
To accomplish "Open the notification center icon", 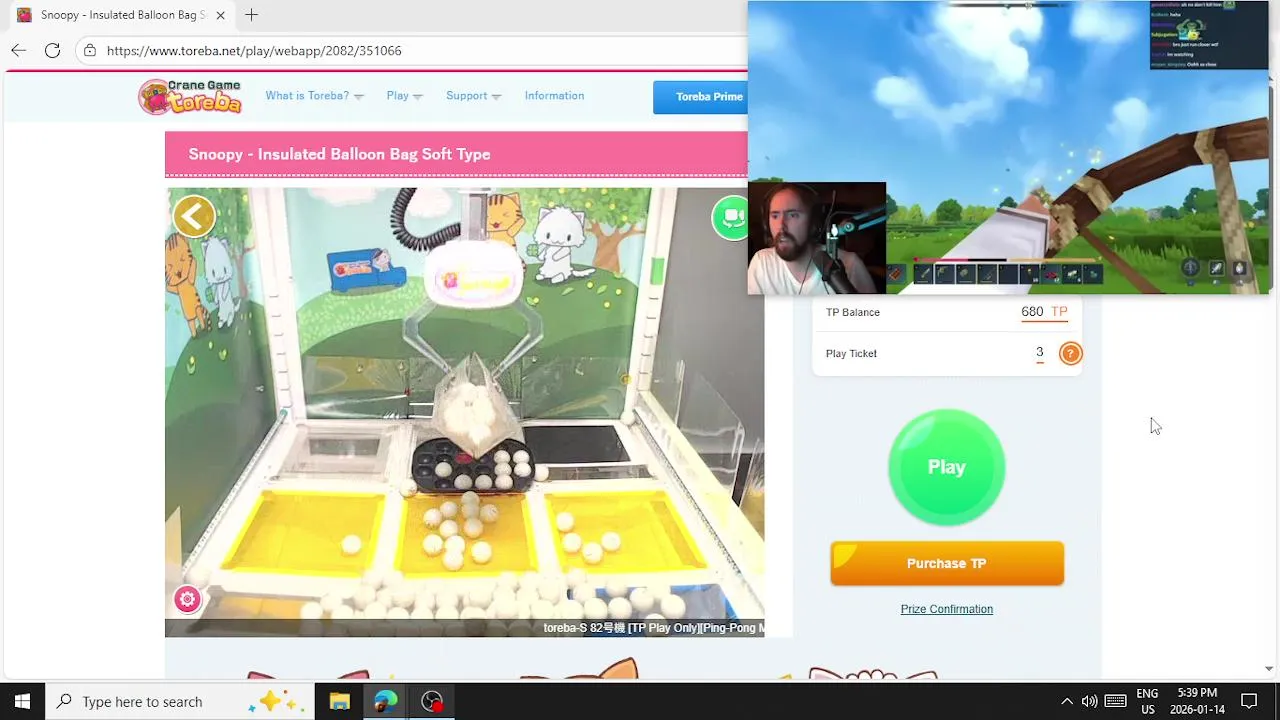I will coord(1249,701).
